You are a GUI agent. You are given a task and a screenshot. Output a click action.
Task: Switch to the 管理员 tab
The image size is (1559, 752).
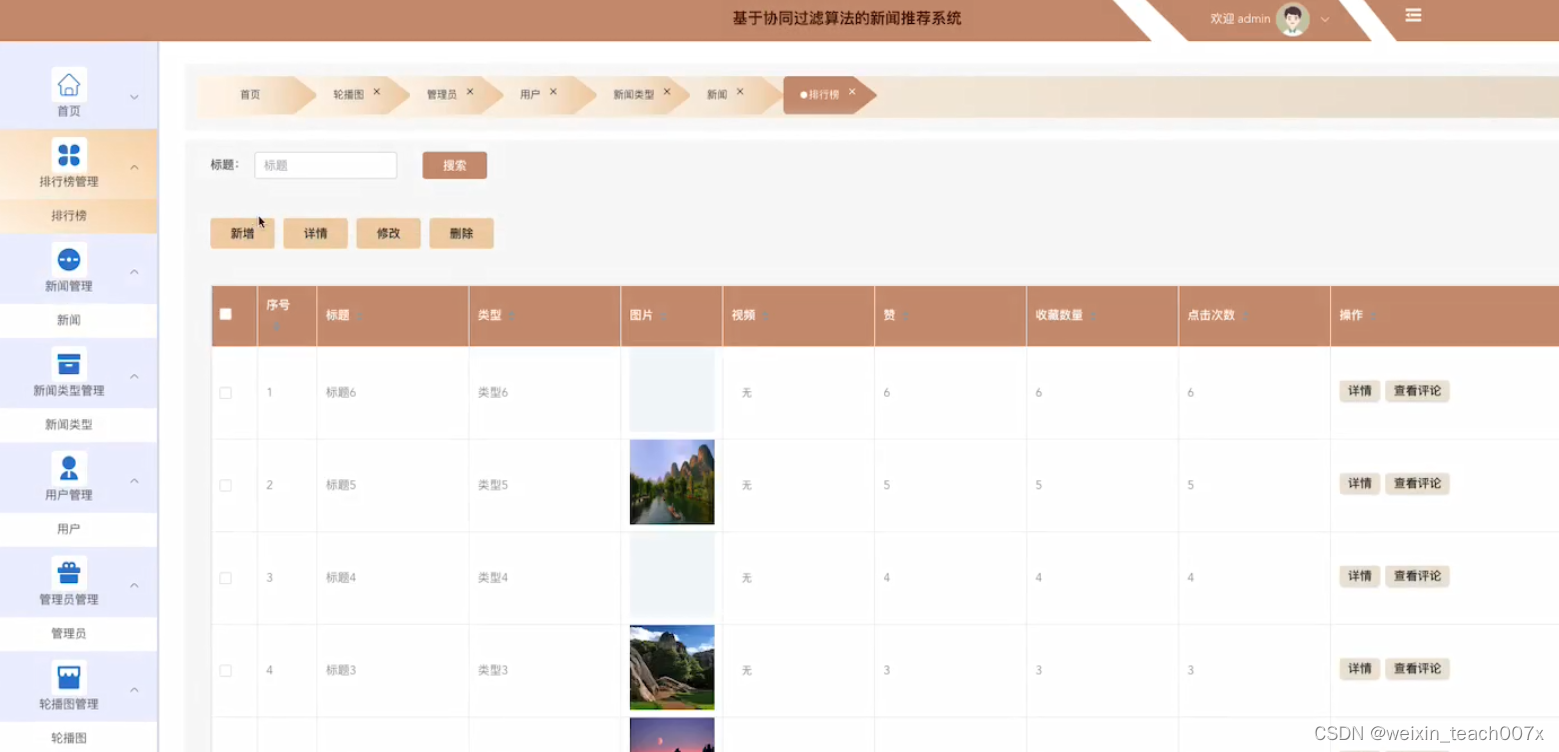pos(442,95)
